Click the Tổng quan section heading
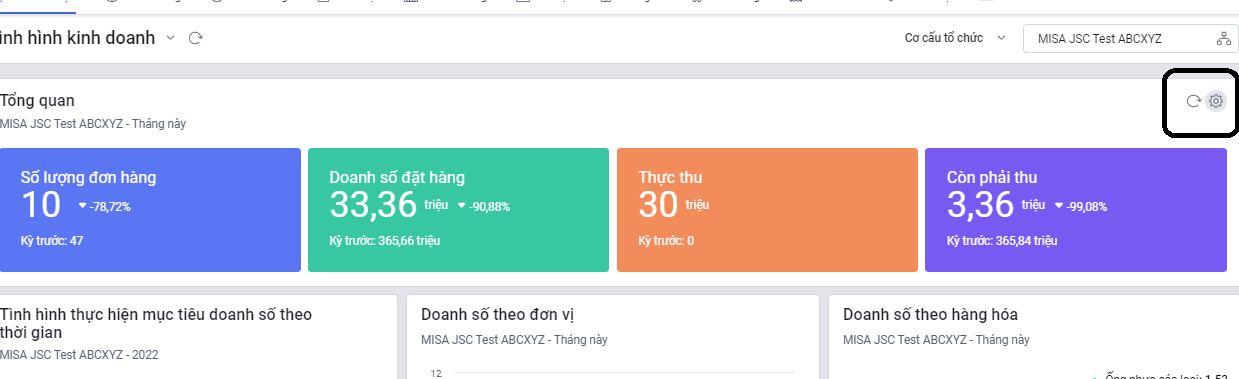This screenshot has height=379, width=1239. 37,101
